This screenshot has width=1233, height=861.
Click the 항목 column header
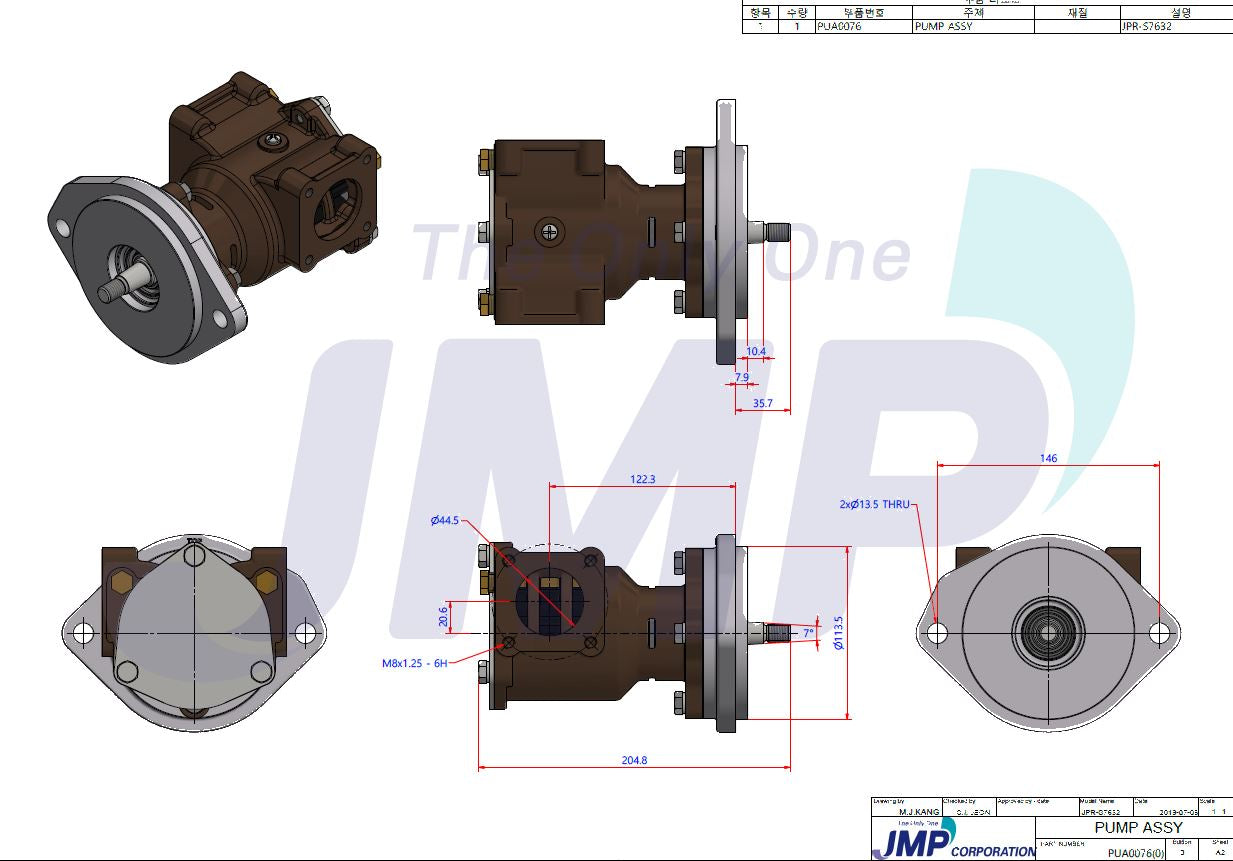click(x=760, y=13)
